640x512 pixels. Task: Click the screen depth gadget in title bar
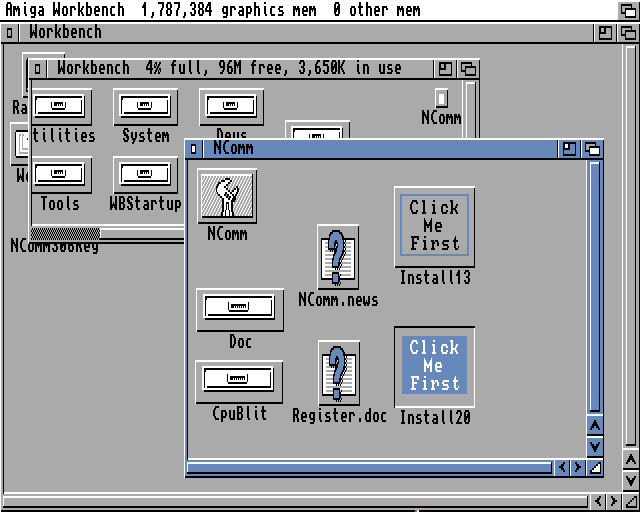(x=628, y=10)
